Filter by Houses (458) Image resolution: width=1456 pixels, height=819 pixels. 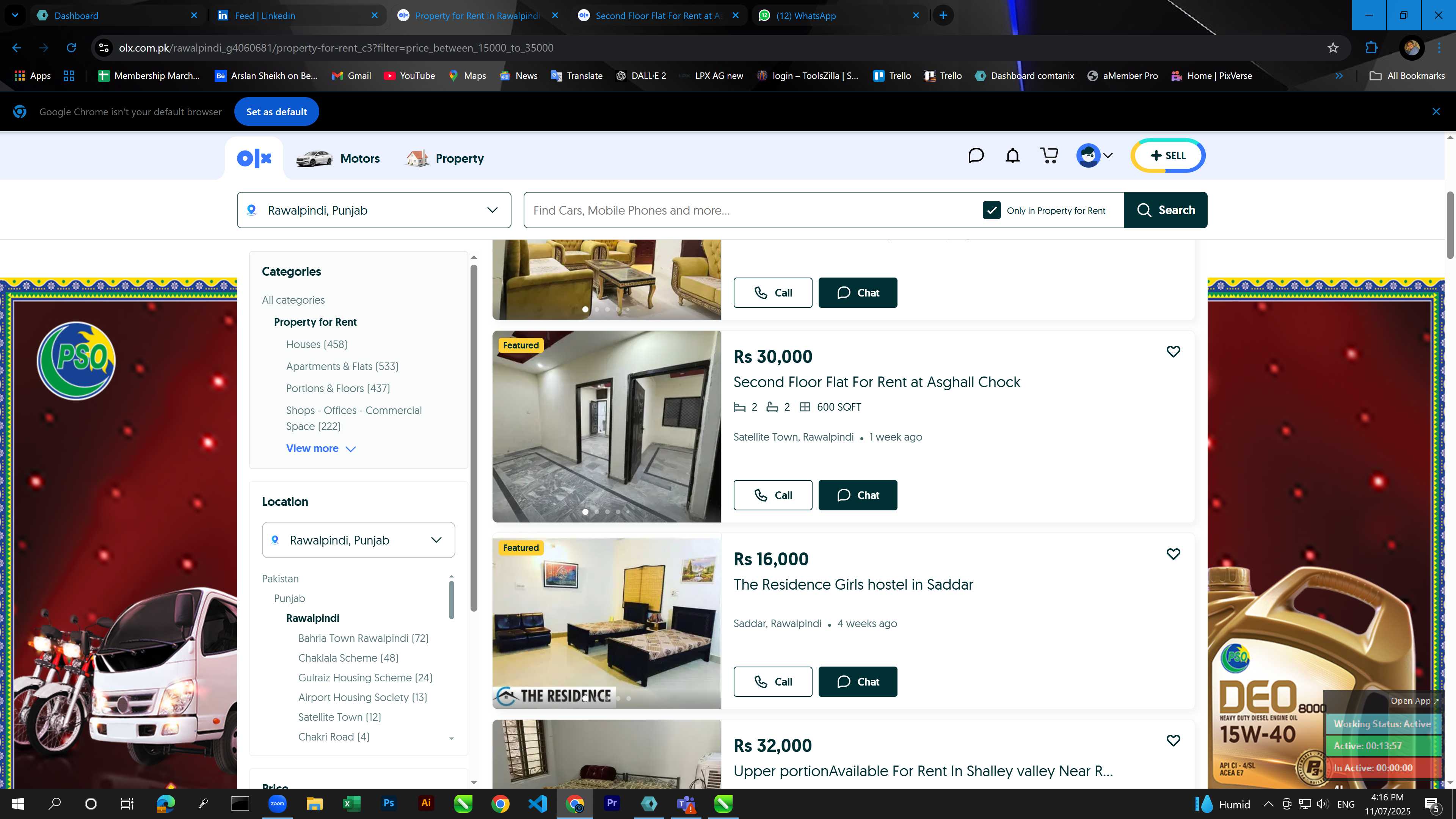[x=317, y=344]
